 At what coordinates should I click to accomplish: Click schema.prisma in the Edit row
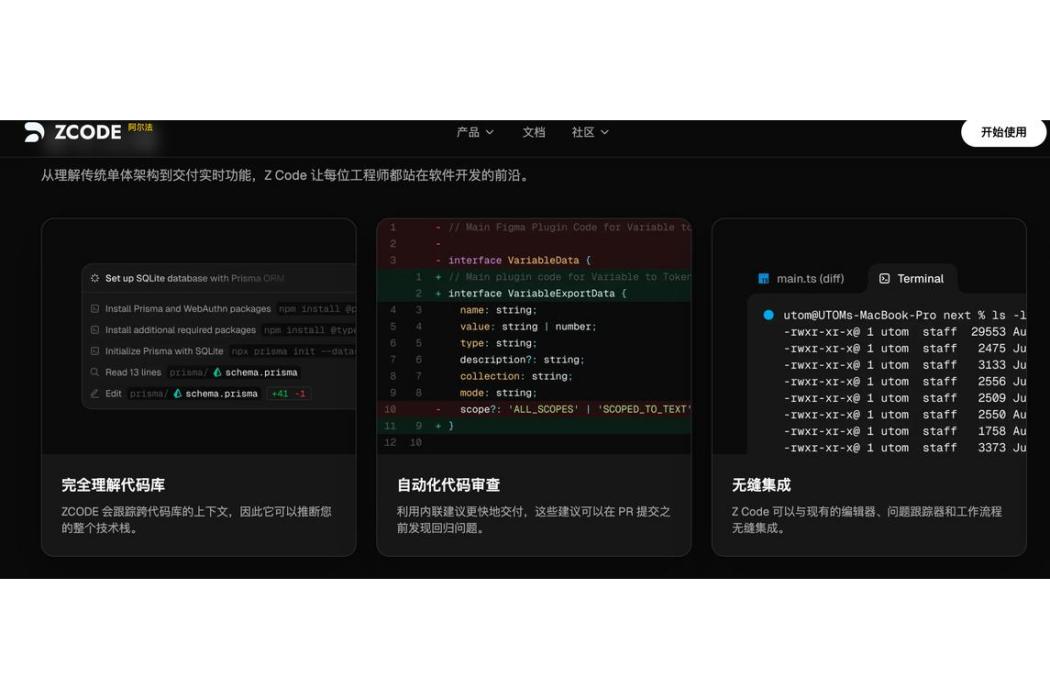pyautogui.click(x=222, y=394)
